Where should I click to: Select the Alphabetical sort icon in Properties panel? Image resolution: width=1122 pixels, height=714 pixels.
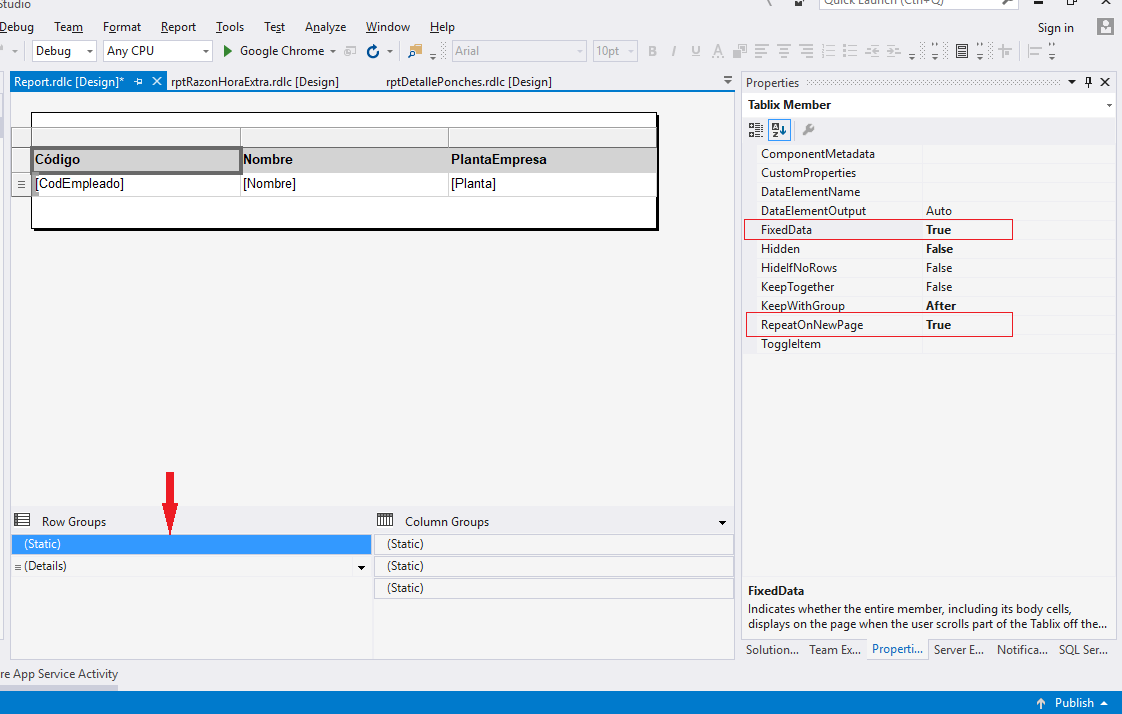[x=779, y=129]
